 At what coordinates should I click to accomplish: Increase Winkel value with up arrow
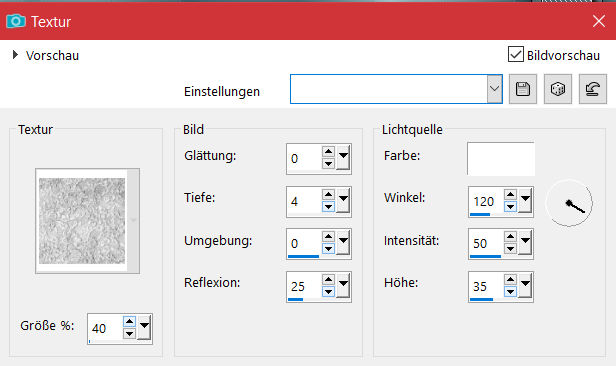[x=510, y=194]
